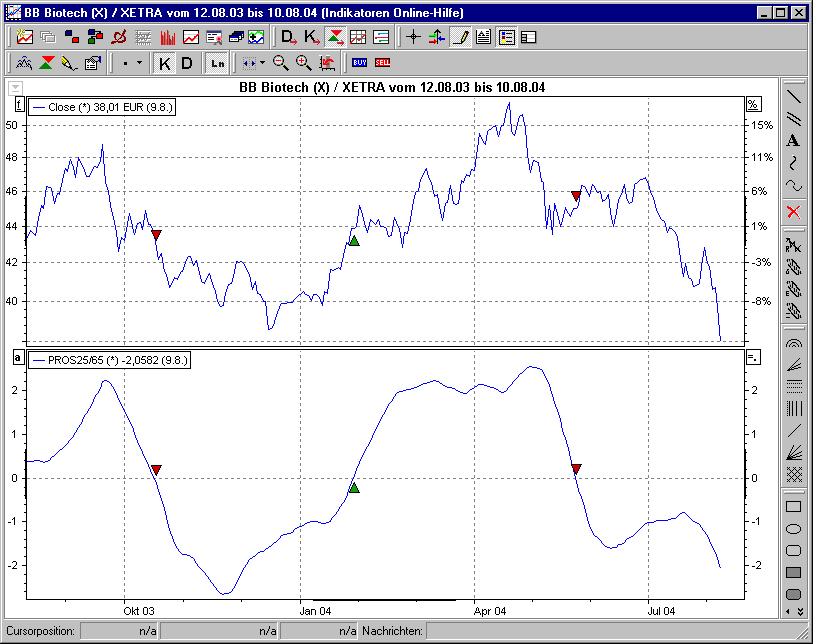
Task: Toggle candlestick view with the K button
Action: [x=165, y=63]
